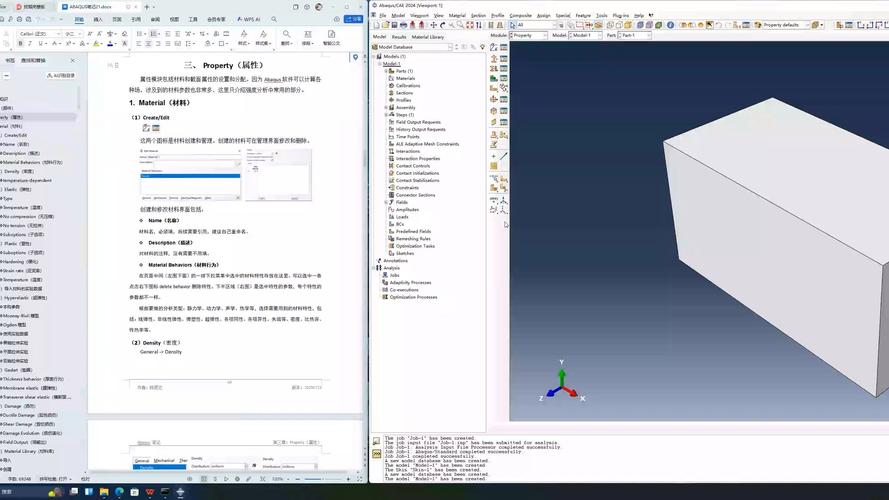Open the Section Manager toolbox icon
Image resolution: width=889 pixels, height=500 pixels.
click(x=503, y=59)
